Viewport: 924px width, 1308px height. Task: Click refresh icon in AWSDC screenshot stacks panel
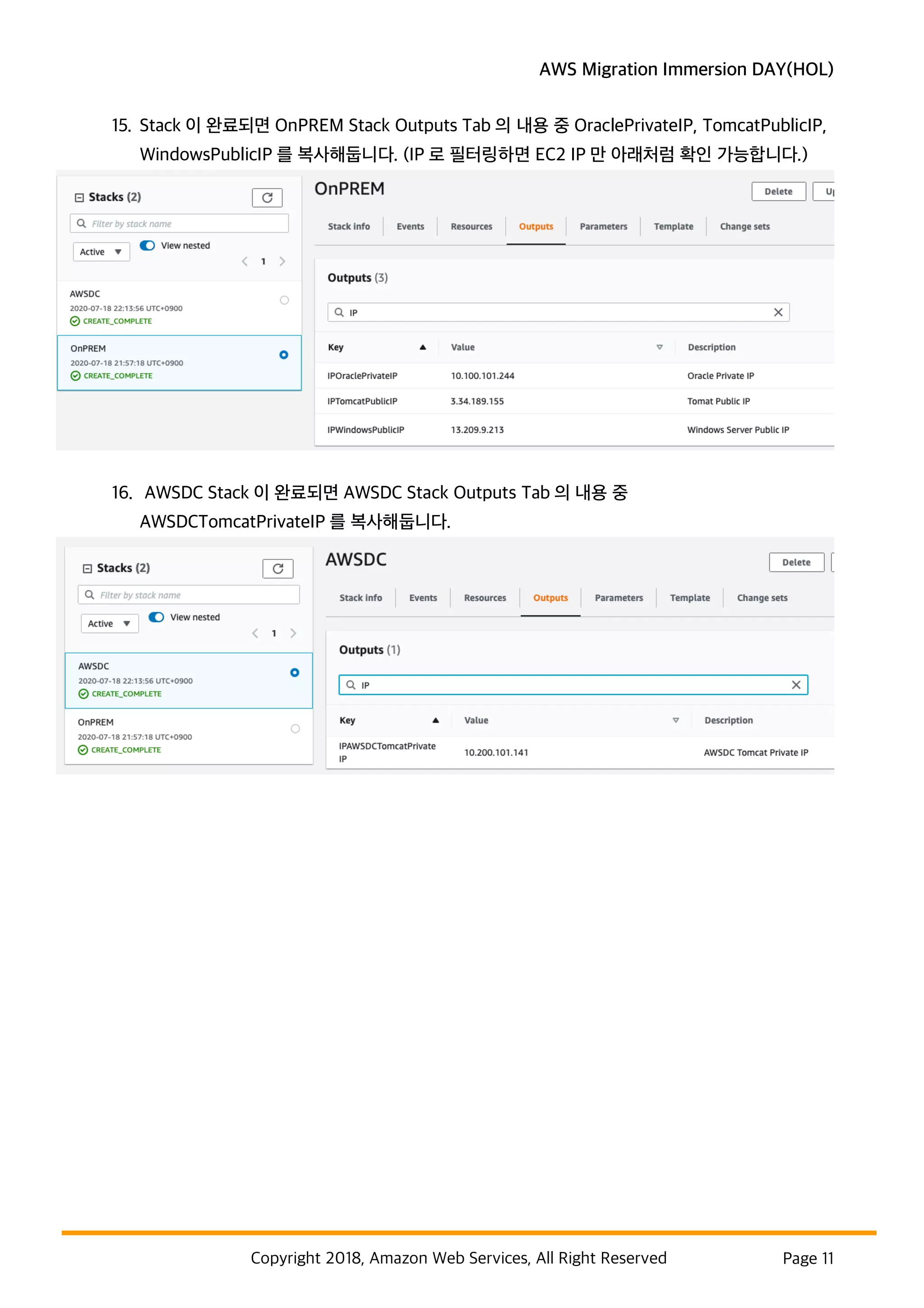coord(278,569)
